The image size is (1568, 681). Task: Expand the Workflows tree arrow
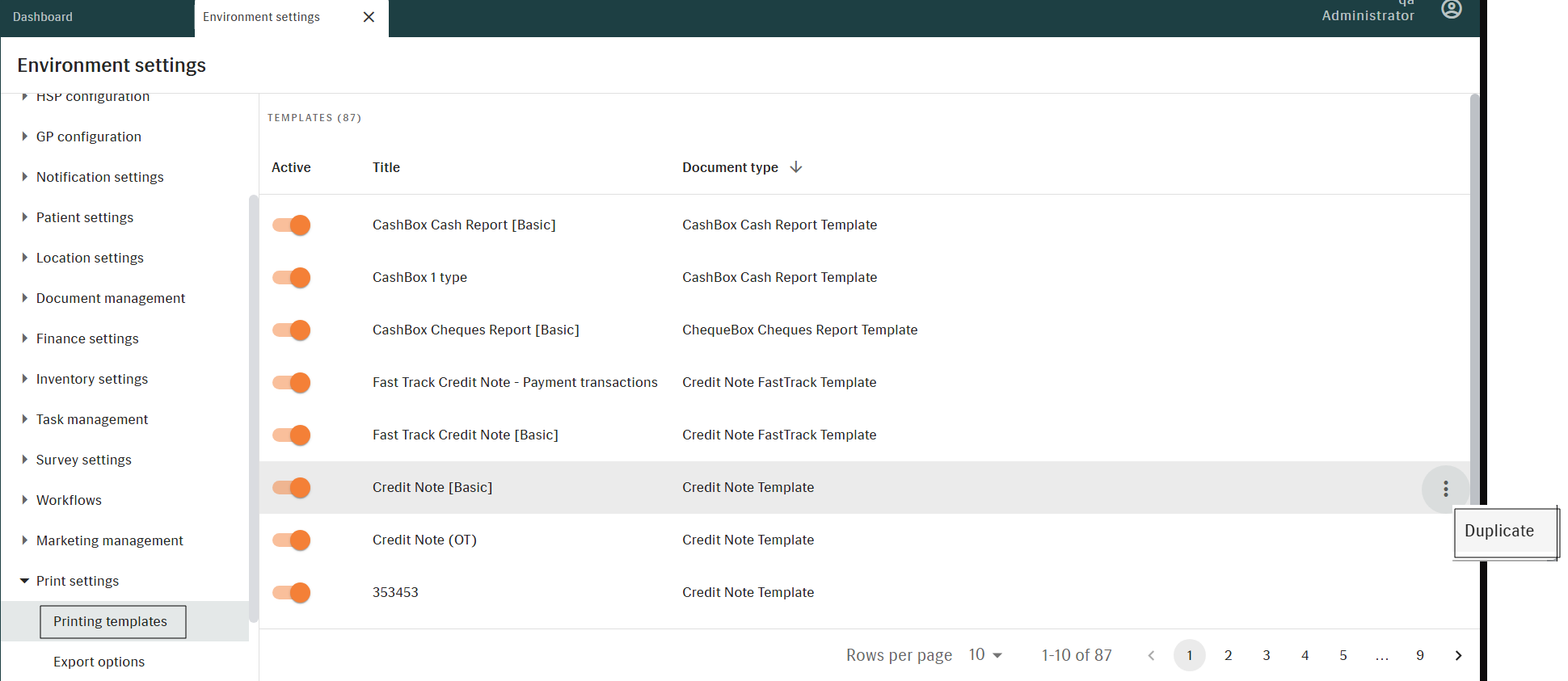pos(24,500)
